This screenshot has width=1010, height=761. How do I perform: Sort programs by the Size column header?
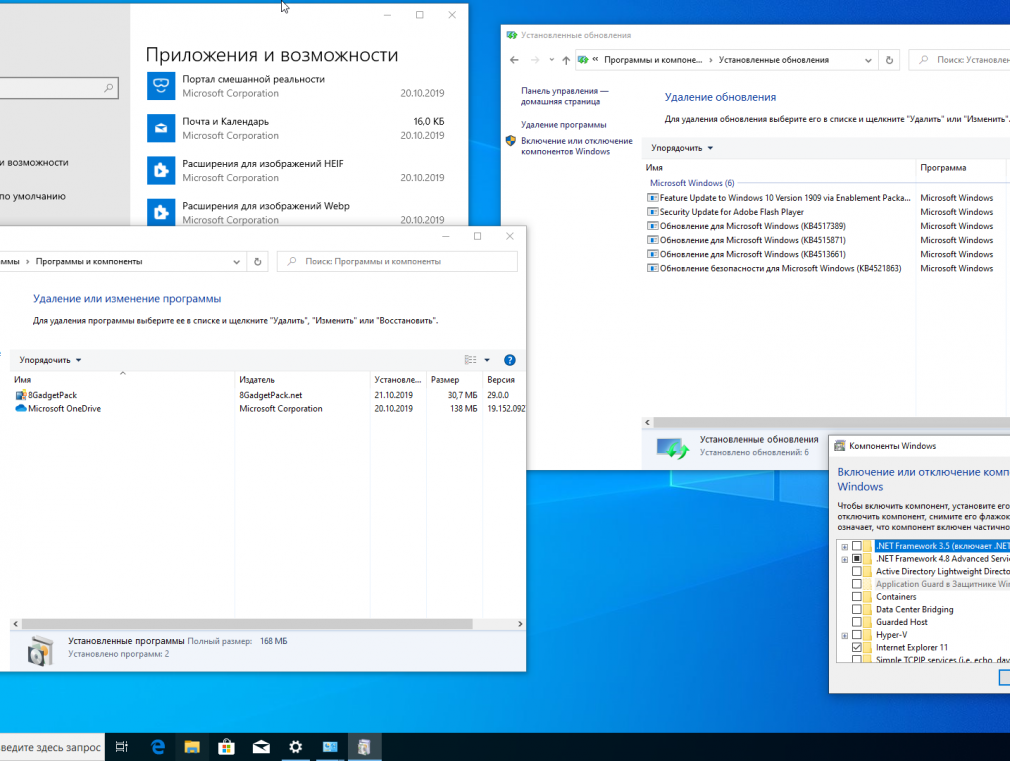tap(454, 380)
